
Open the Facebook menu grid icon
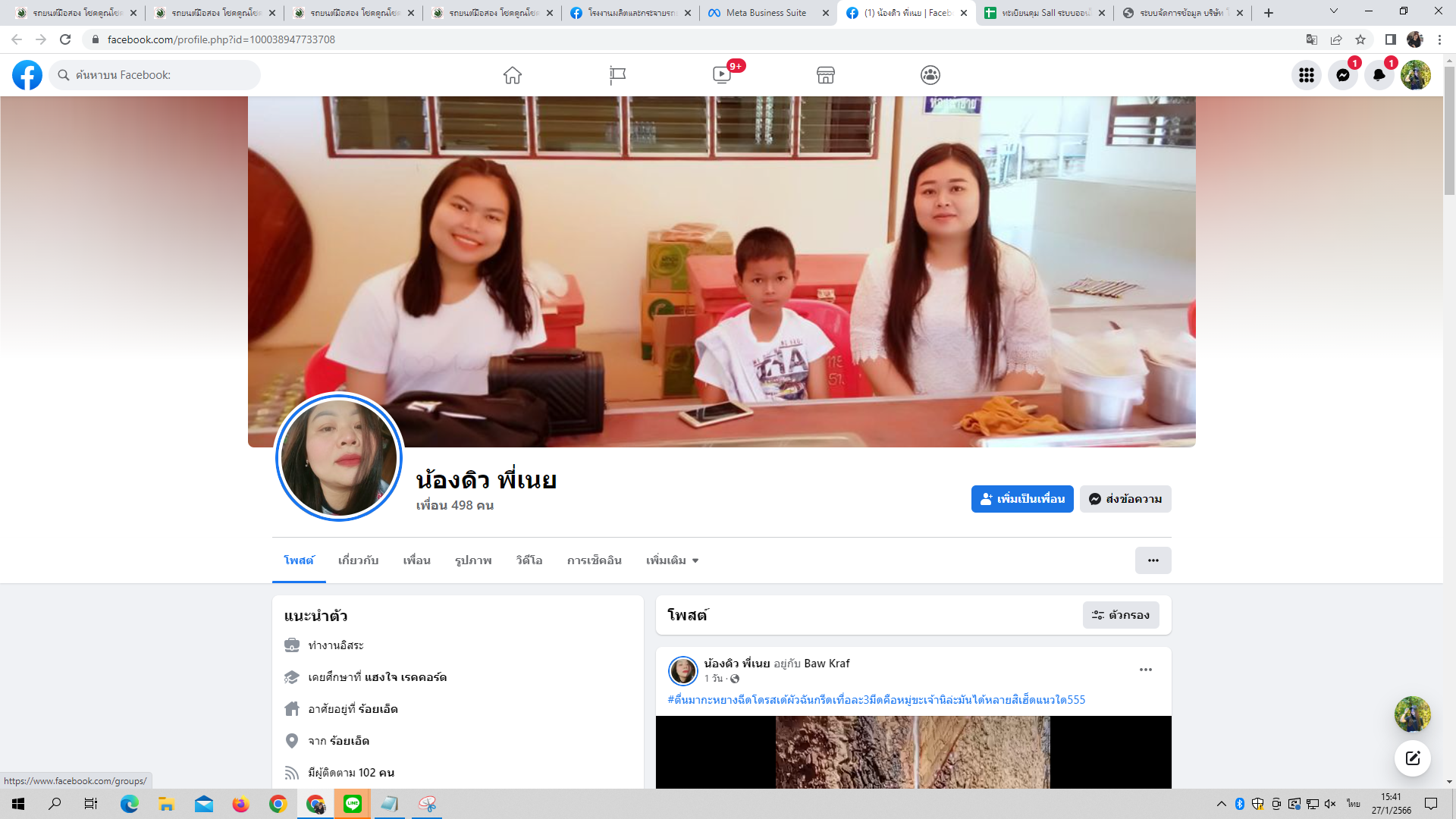1306,75
